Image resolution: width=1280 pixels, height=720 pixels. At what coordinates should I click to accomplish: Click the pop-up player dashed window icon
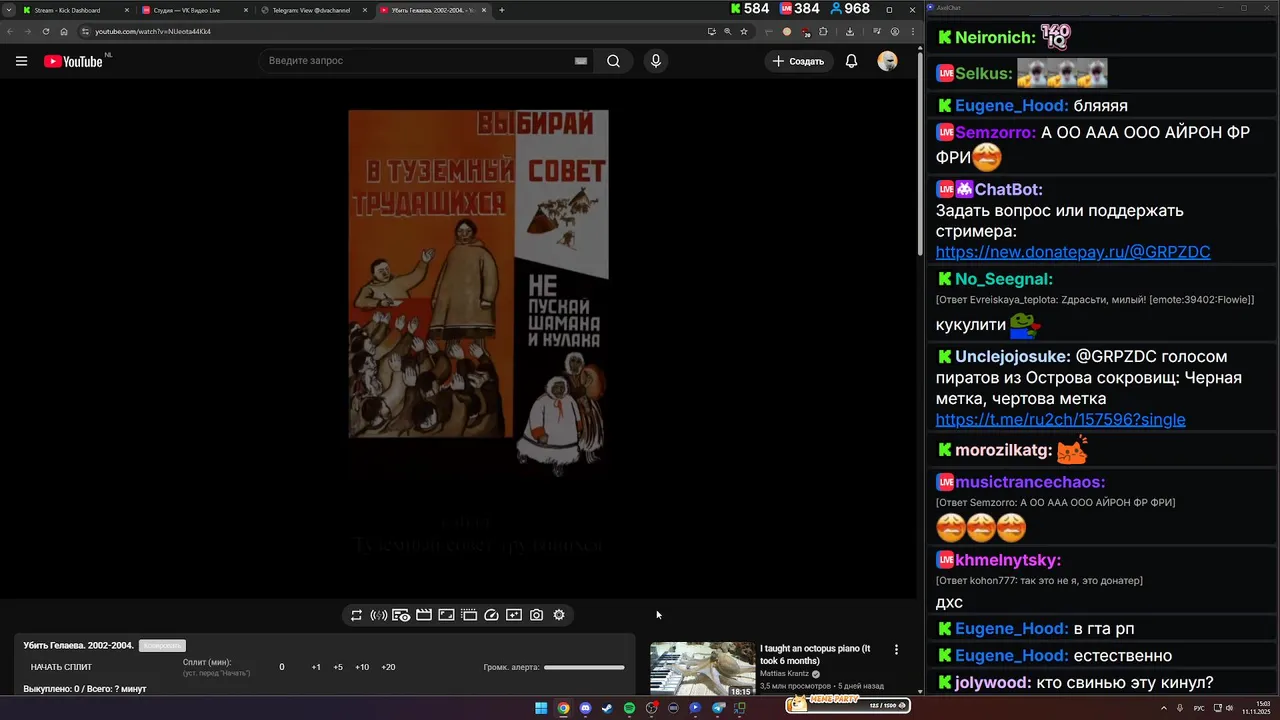click(x=469, y=615)
